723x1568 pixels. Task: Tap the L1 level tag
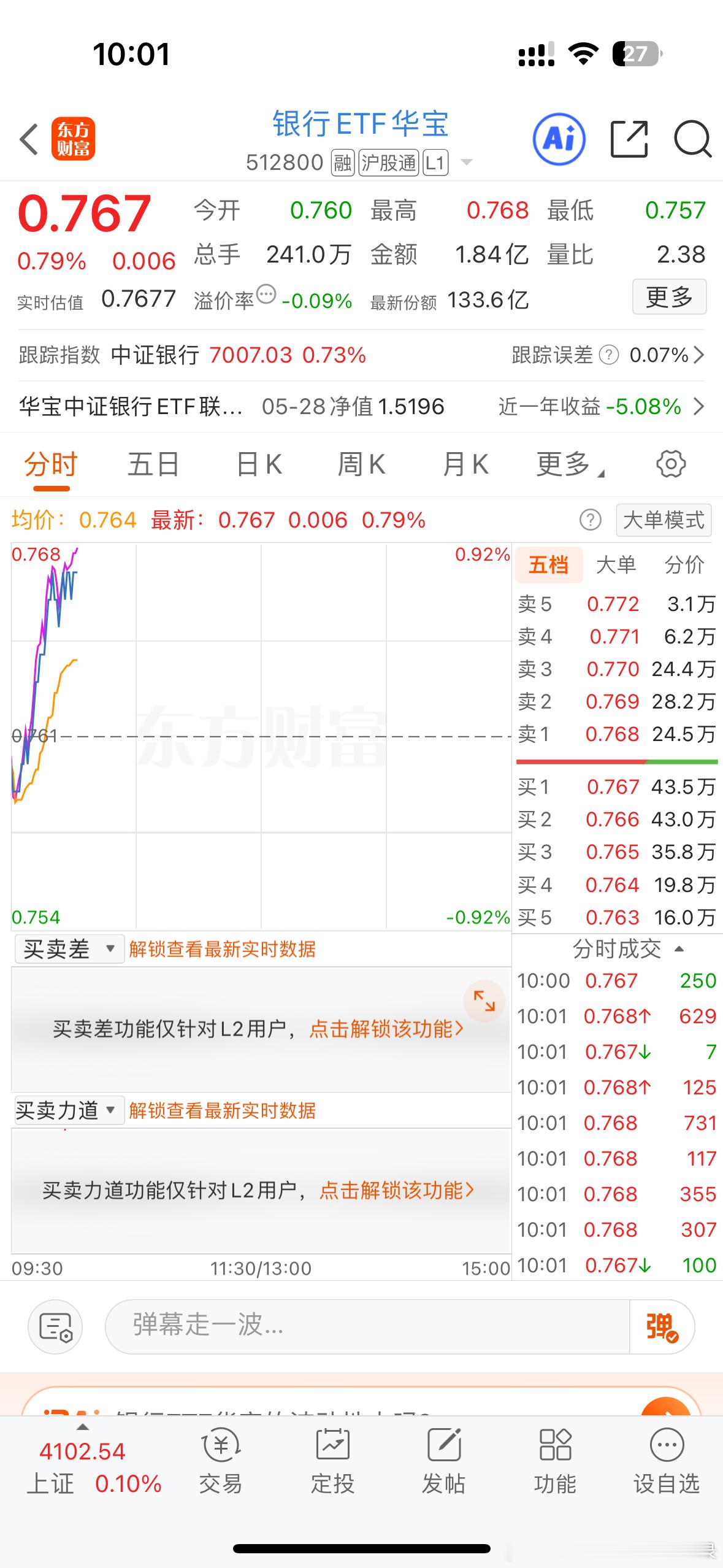coord(435,163)
